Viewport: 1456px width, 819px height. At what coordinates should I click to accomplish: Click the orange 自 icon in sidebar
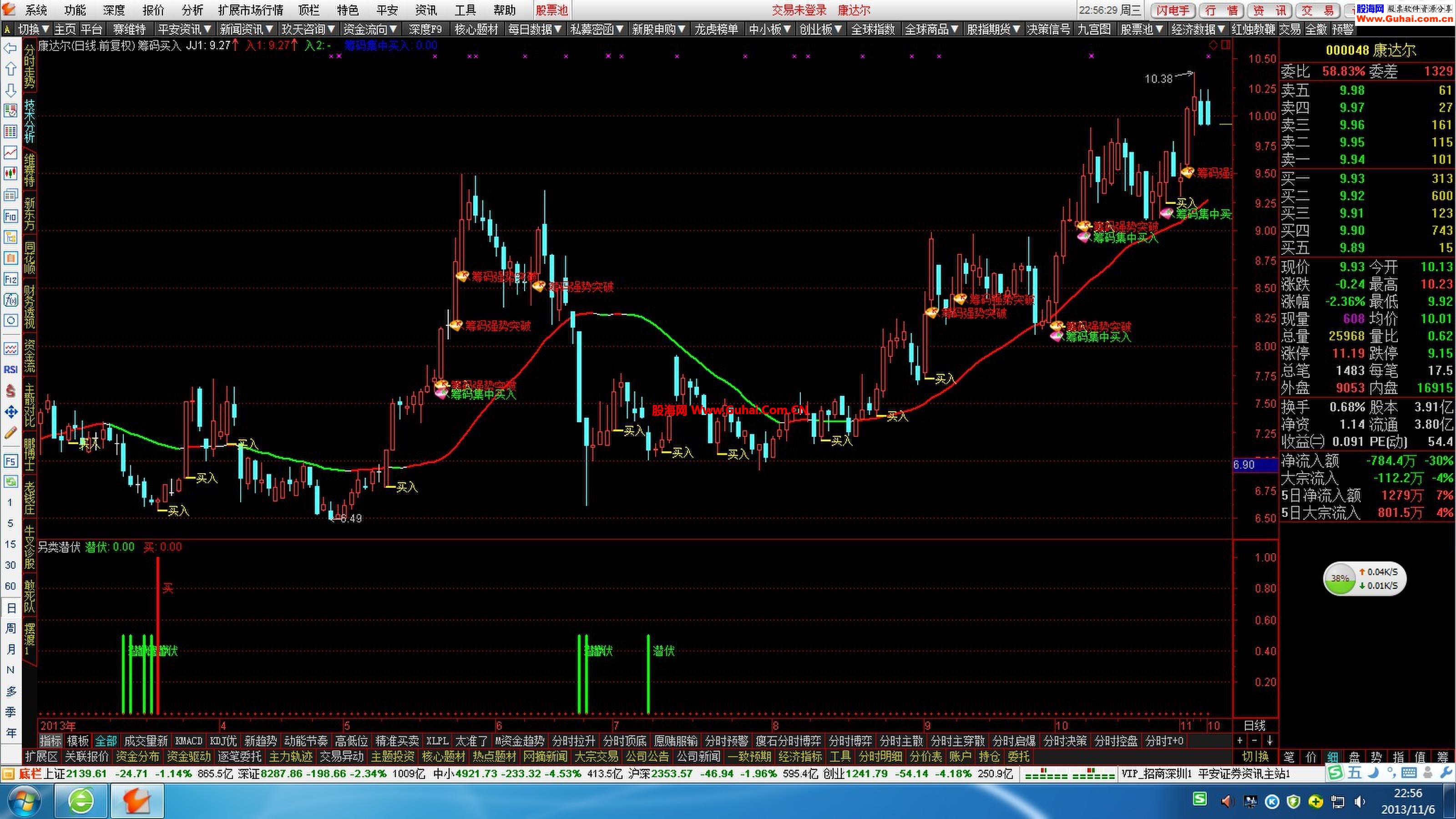click(10, 258)
